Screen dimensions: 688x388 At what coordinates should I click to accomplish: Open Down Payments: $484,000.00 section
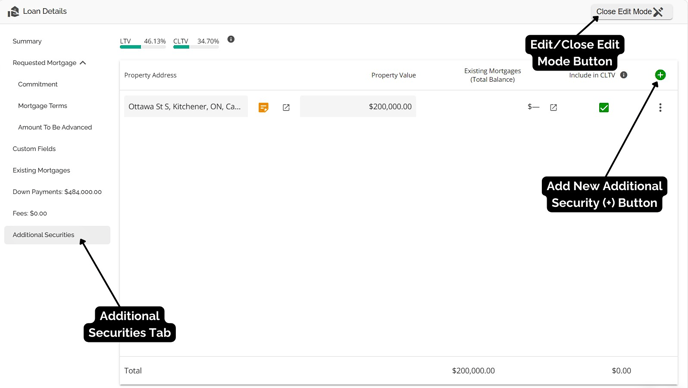pos(57,192)
